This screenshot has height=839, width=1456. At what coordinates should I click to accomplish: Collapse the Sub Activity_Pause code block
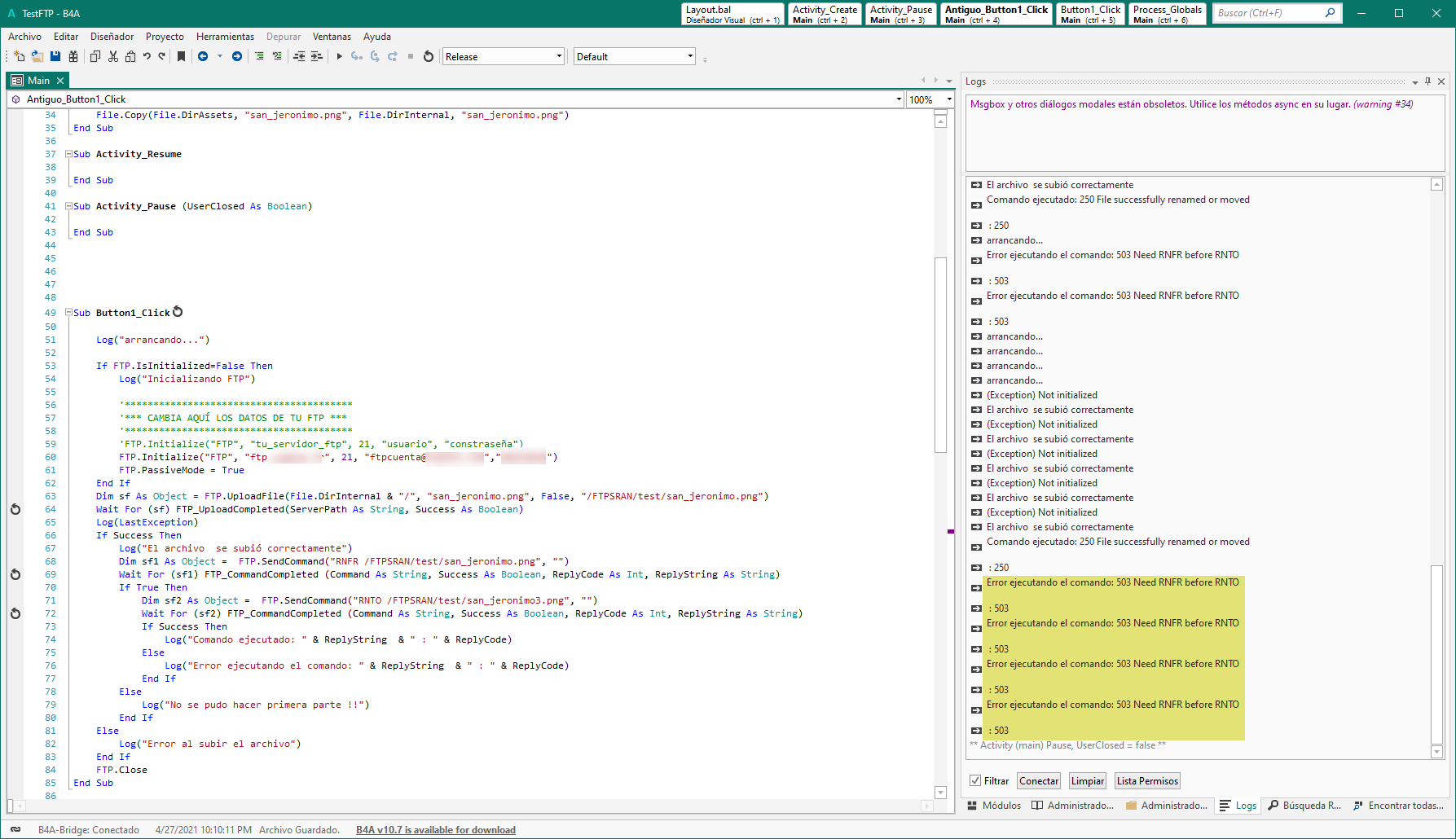tap(69, 206)
